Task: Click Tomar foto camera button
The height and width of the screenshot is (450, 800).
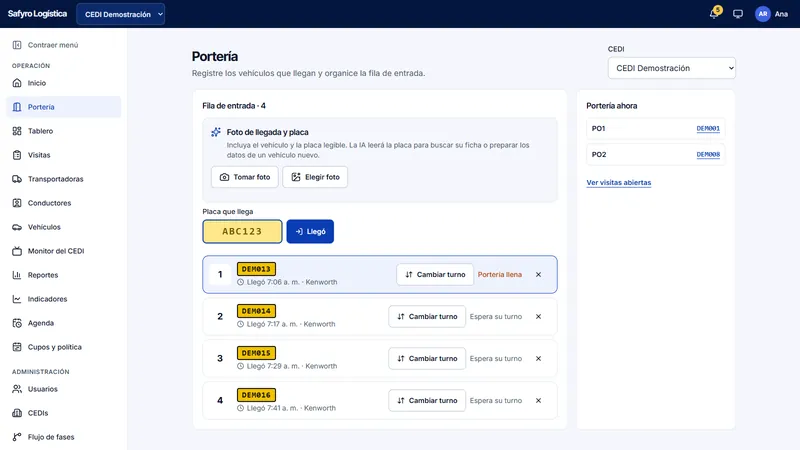Action: (x=245, y=177)
